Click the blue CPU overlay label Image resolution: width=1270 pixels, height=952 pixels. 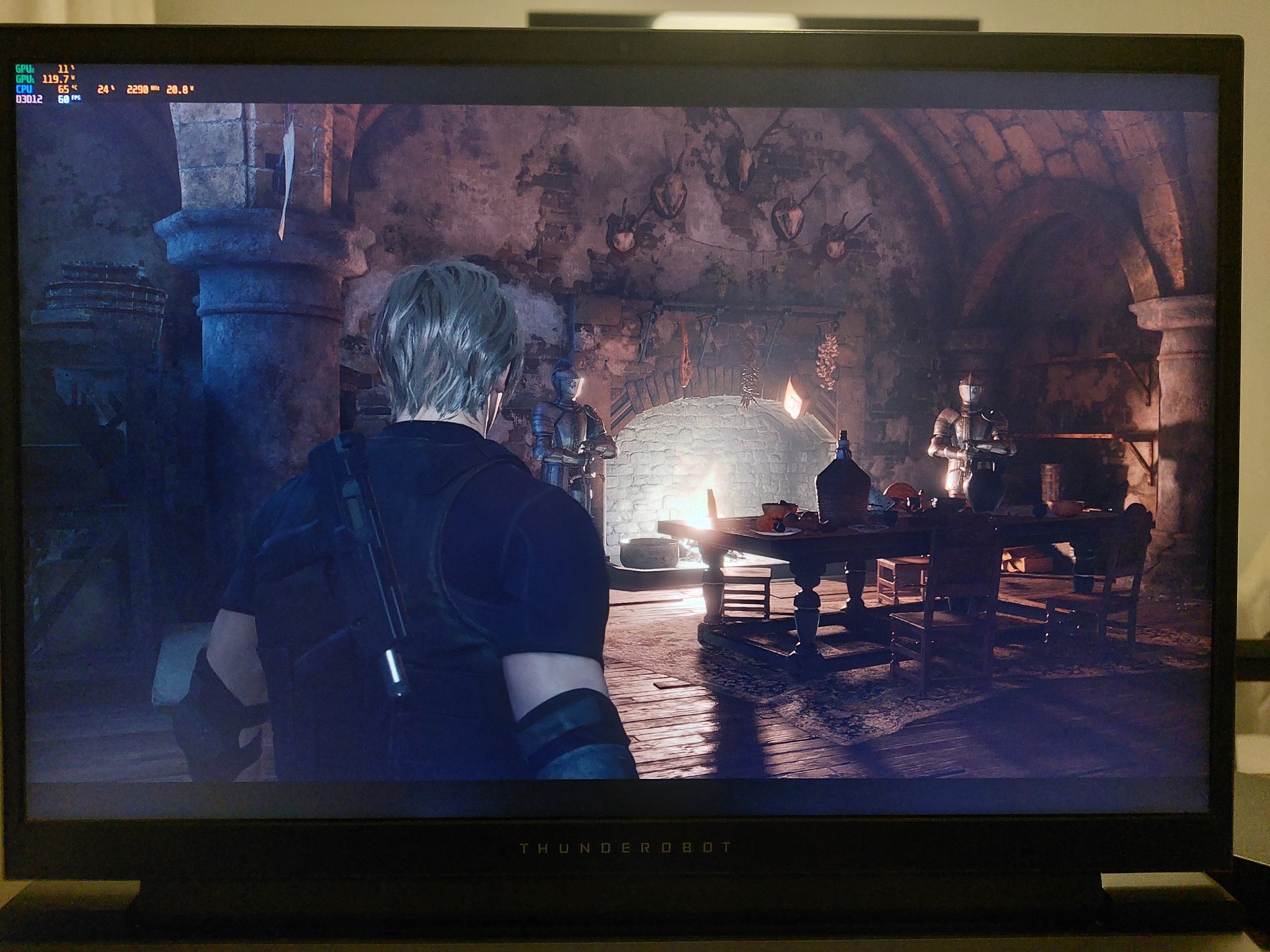tap(25, 89)
